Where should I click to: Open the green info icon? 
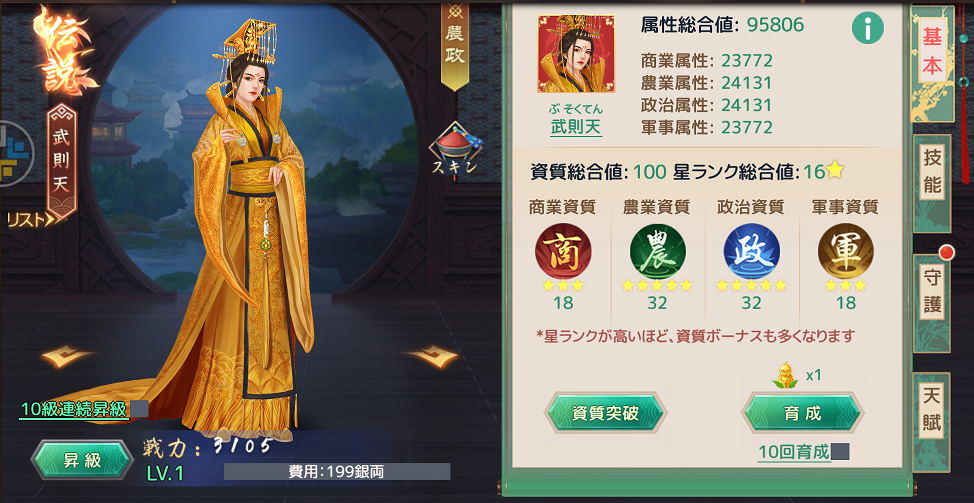[868, 28]
